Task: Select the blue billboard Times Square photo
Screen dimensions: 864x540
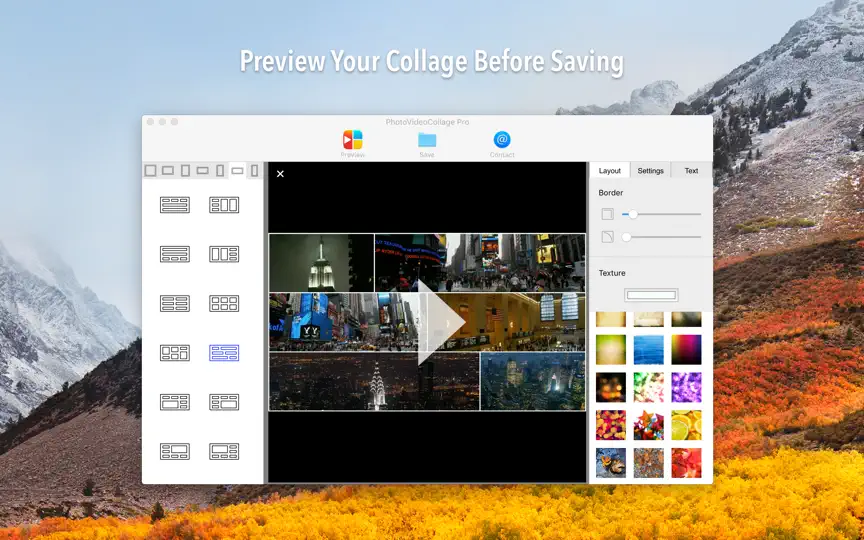Action: coord(347,322)
